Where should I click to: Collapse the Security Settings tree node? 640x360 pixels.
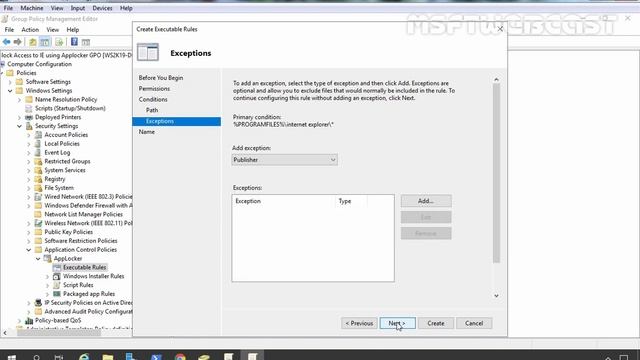[x=20, y=126]
